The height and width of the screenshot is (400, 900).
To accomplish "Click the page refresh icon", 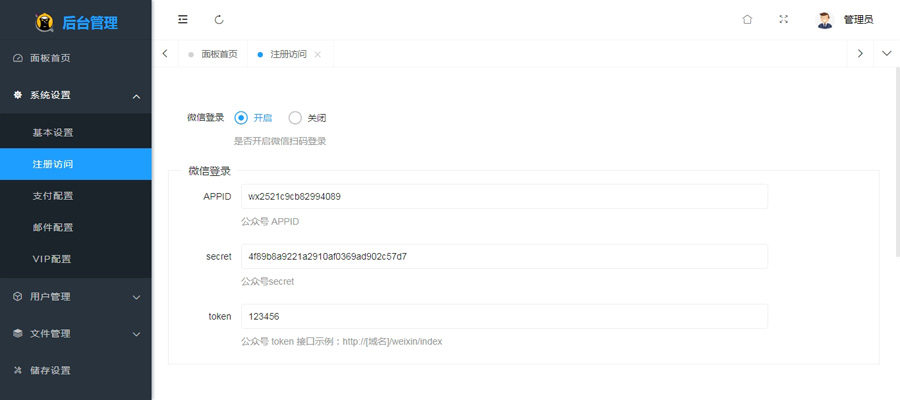I will tap(219, 19).
